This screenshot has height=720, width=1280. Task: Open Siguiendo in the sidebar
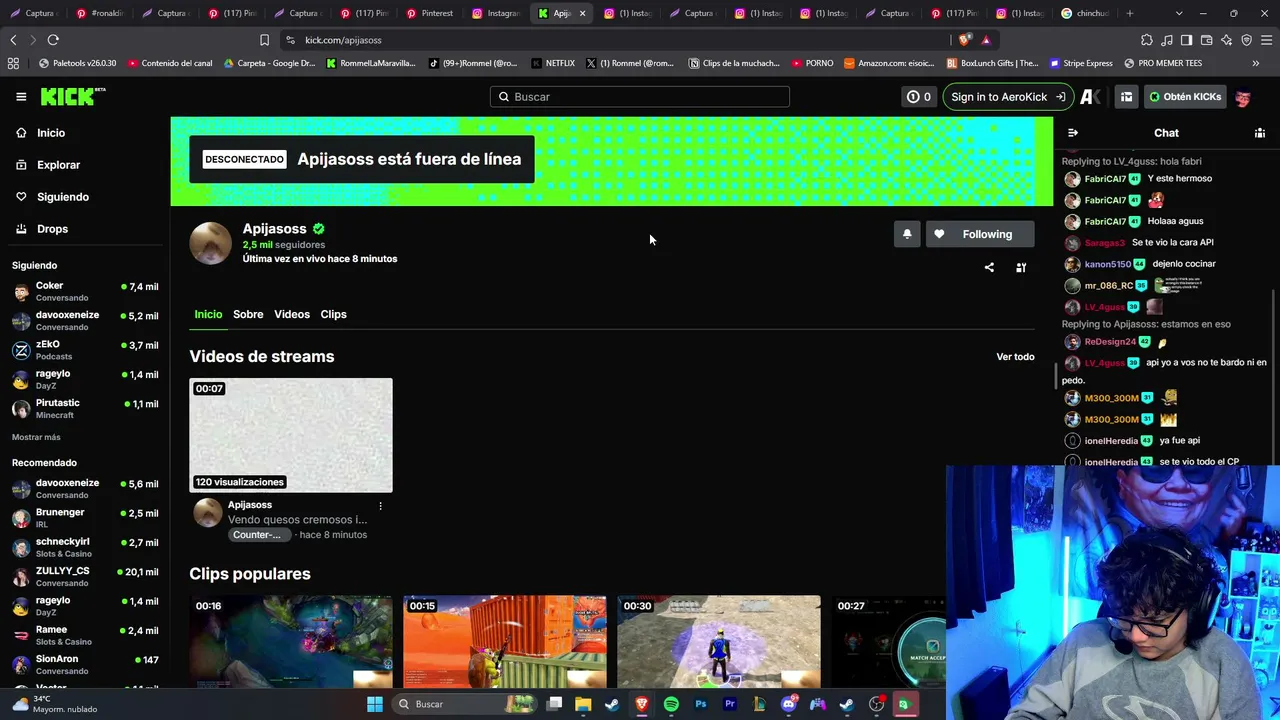(62, 197)
